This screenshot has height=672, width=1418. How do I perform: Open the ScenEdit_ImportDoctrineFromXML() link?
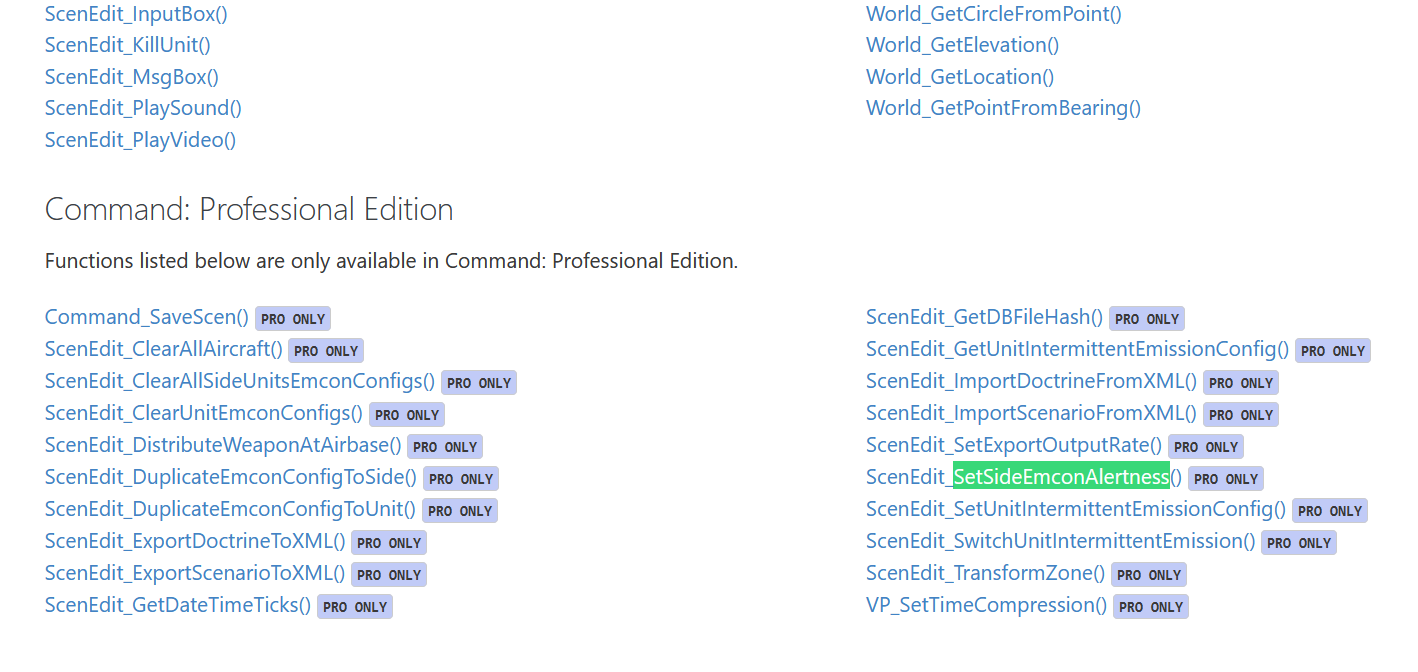[1031, 381]
